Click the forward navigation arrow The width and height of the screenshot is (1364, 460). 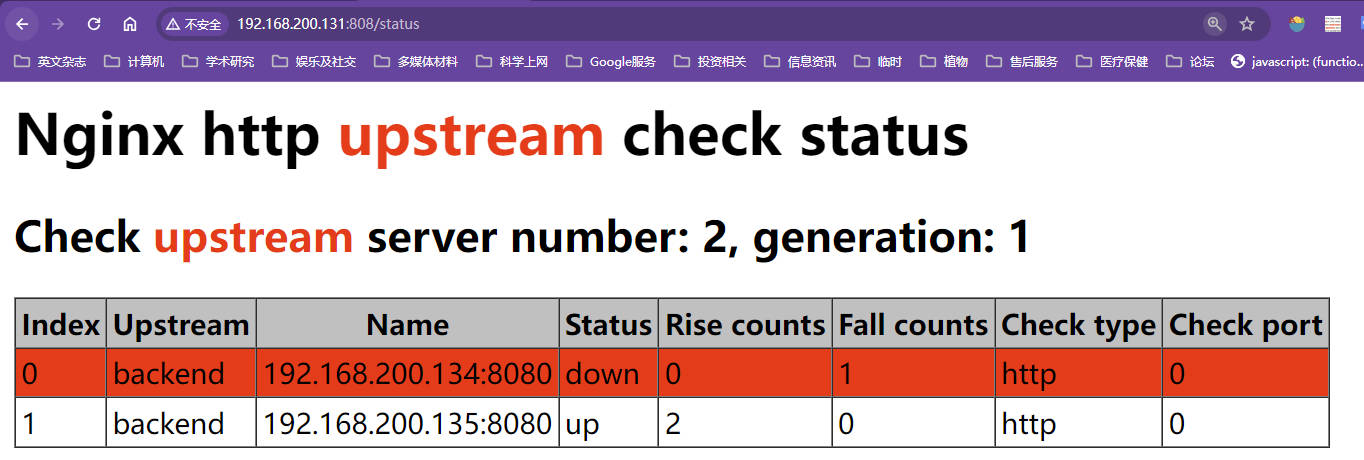tap(58, 24)
